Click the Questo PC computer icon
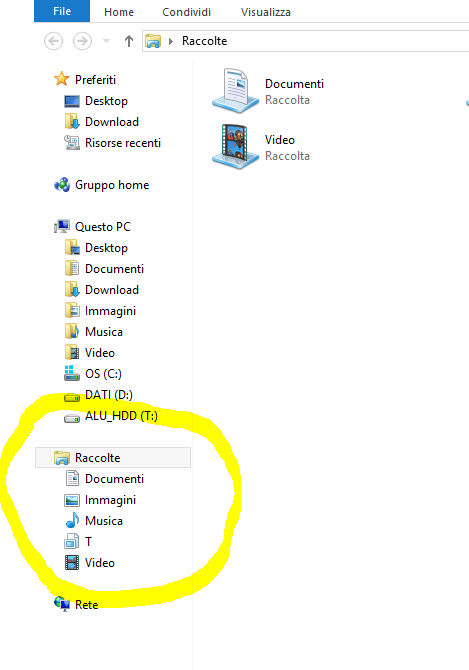Viewport: 469px width, 670px height. 62,226
